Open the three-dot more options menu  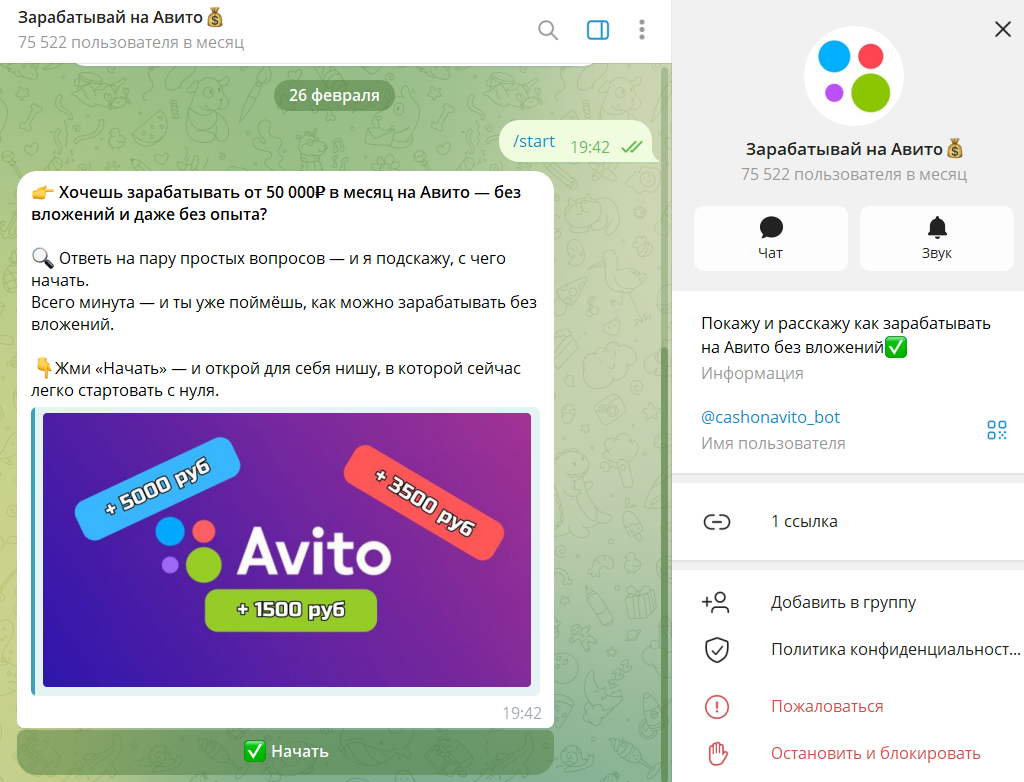click(x=642, y=30)
